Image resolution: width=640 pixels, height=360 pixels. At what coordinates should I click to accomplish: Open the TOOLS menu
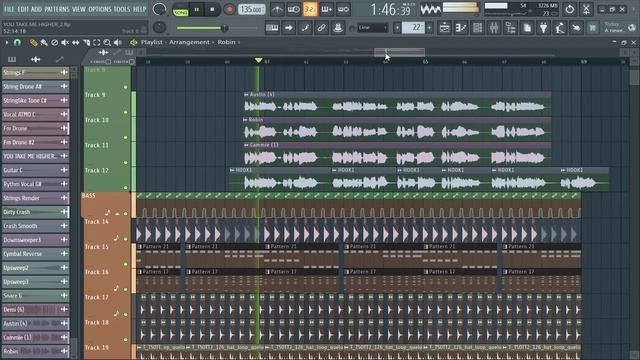(122, 9)
